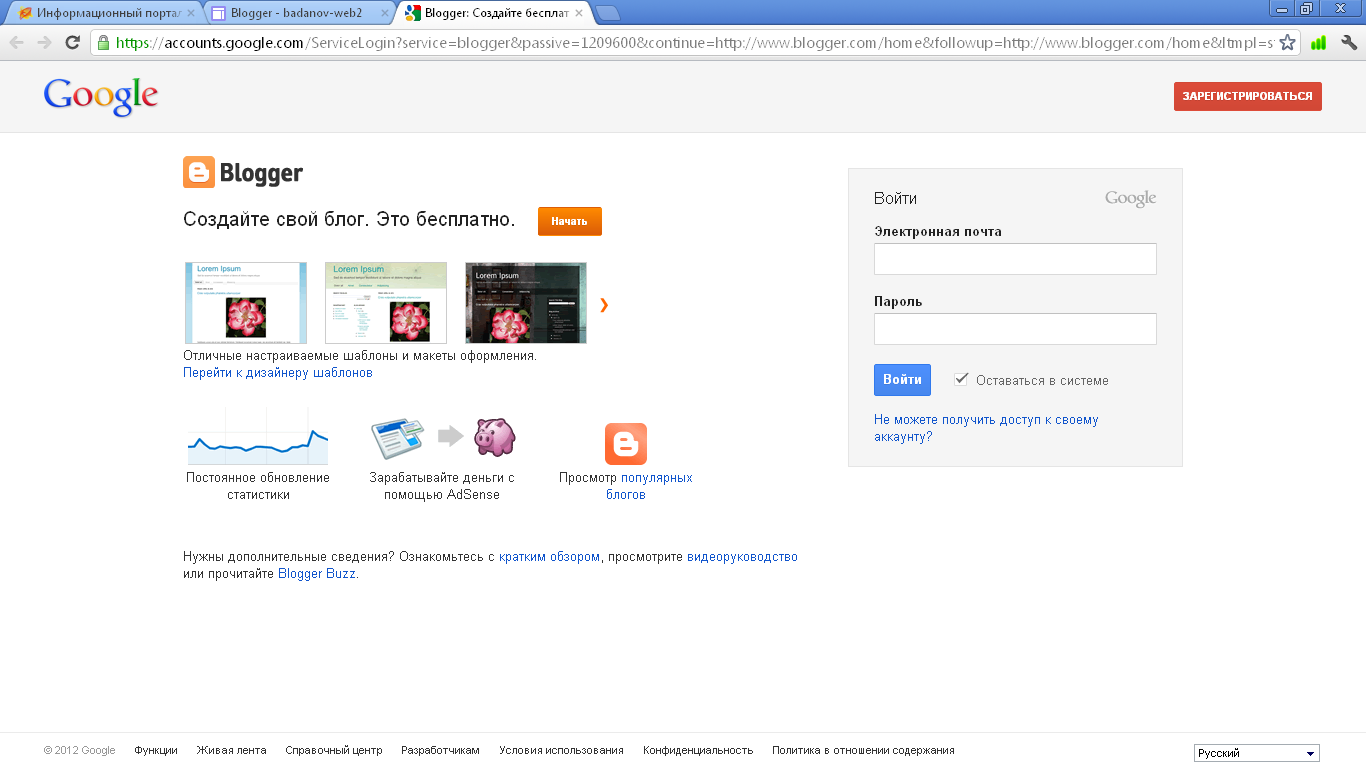Open the видеоруководство link
1366x768 pixels.
pyautogui.click(x=742, y=557)
